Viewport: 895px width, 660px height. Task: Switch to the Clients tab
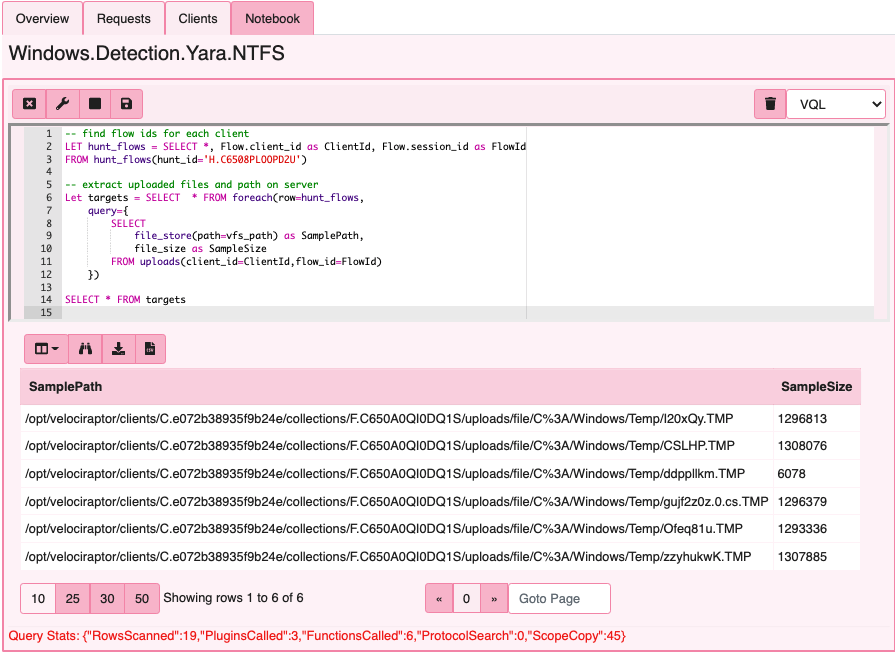pos(197,18)
